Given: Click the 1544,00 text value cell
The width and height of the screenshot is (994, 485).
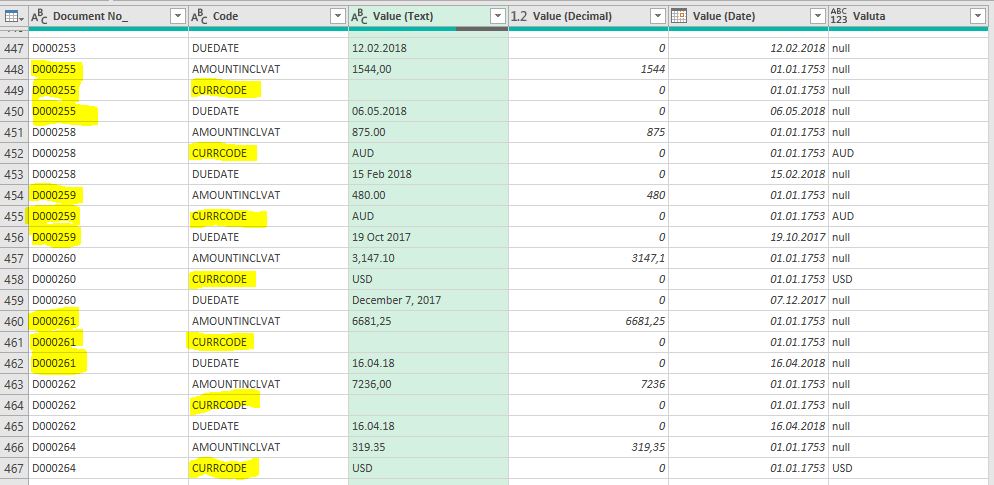Looking at the screenshot, I should tap(429, 69).
